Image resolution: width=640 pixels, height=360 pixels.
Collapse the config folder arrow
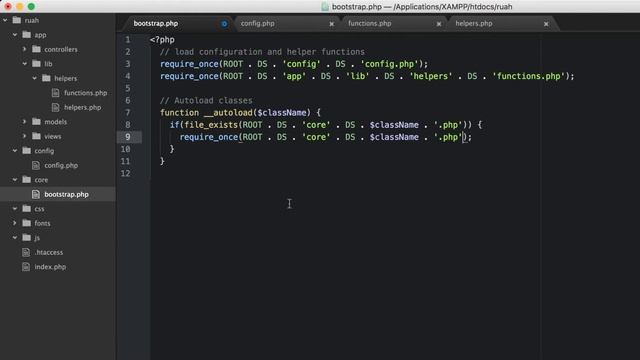tap(15, 151)
